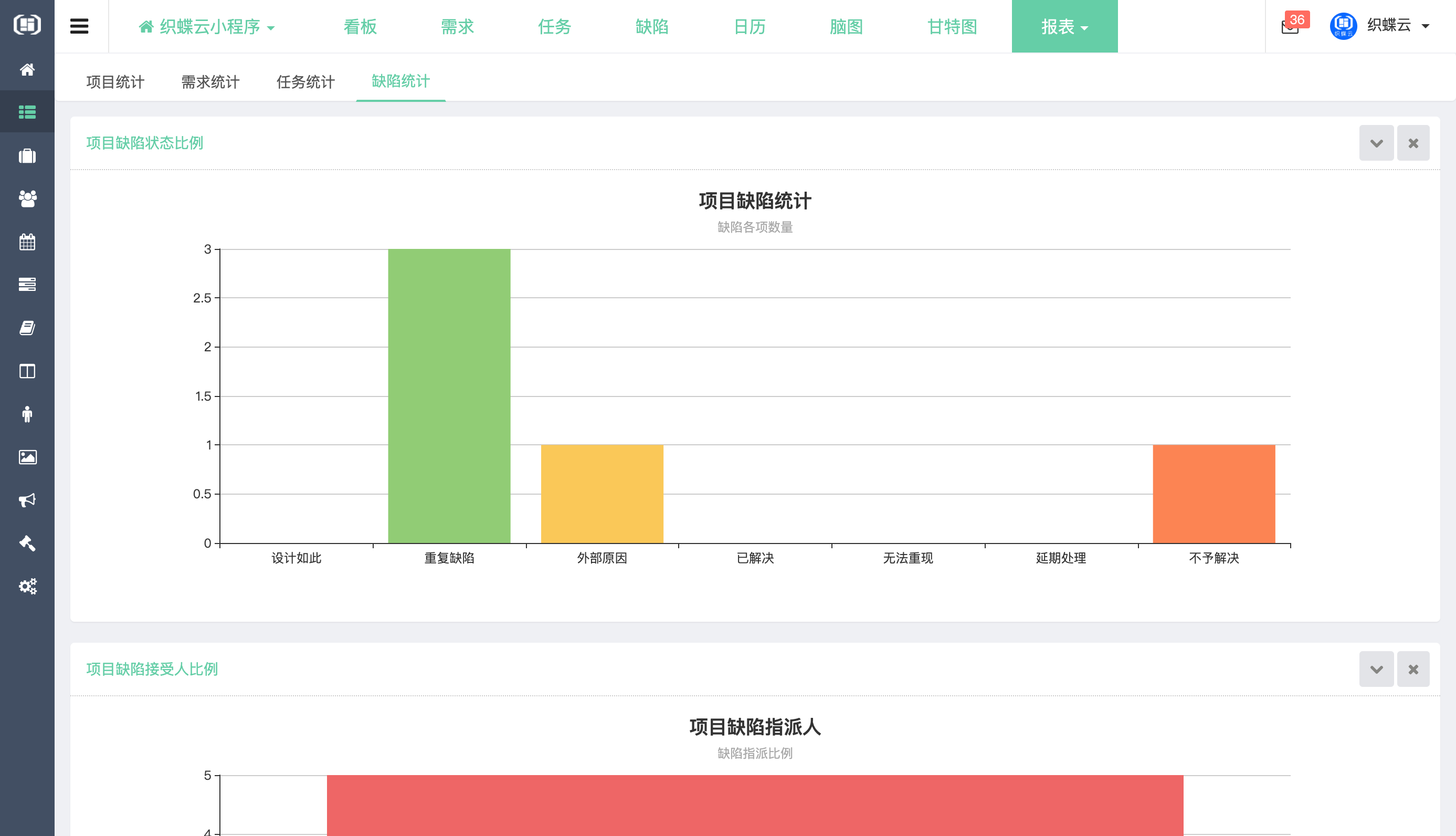
Task: Open announcements via the megaphone icon
Action: [x=27, y=500]
